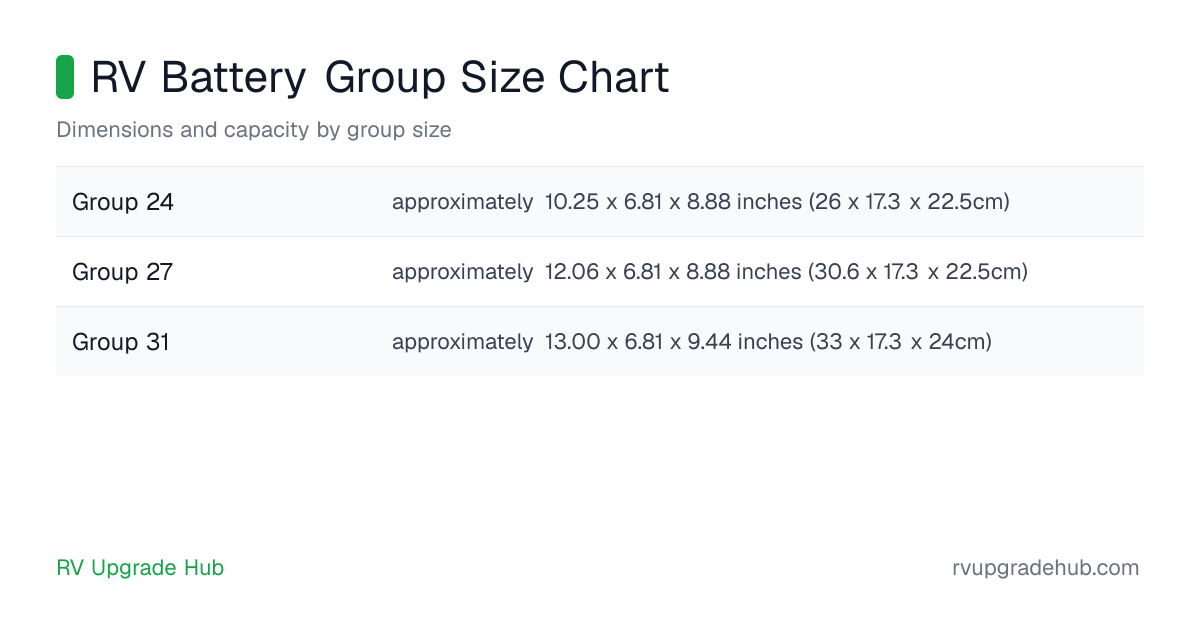Screen dimensions: 1200x630
Task: Click the Group 24 dimensions text
Action: [x=701, y=202]
